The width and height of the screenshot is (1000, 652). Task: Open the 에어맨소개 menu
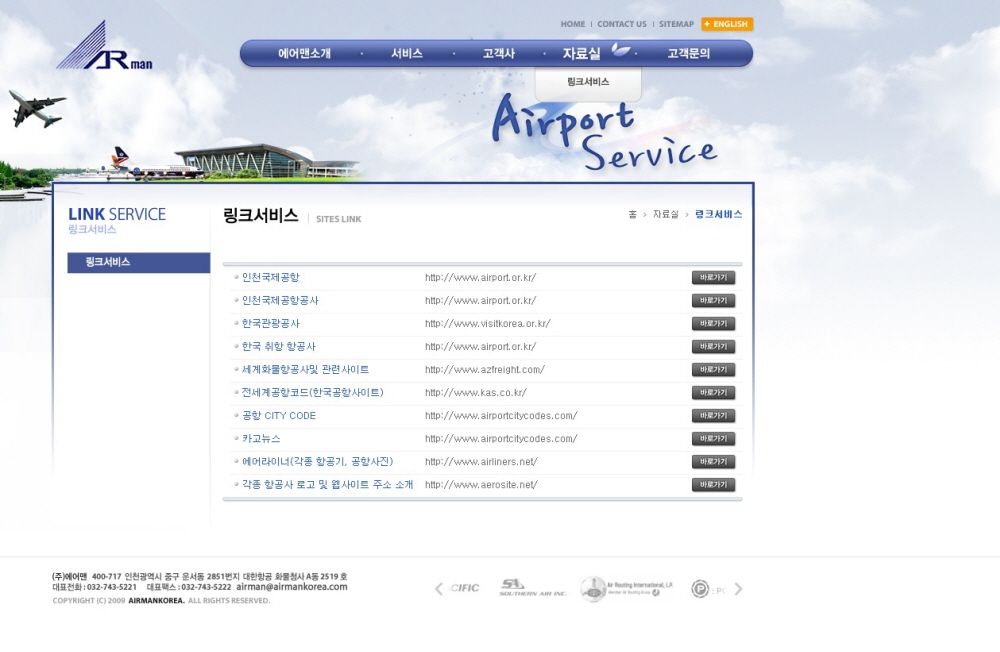[304, 54]
